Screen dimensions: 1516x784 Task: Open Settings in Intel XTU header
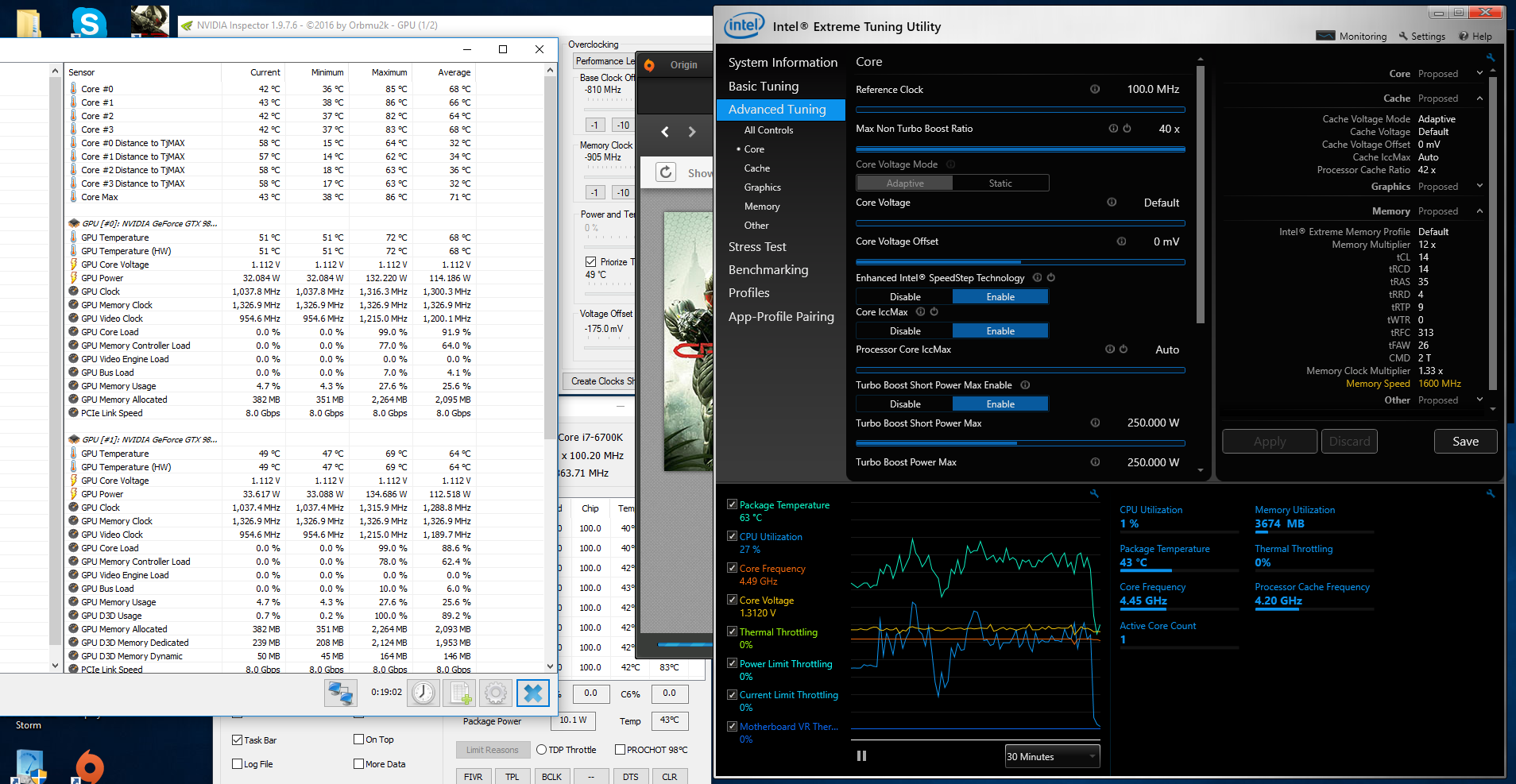pyautogui.click(x=1422, y=36)
